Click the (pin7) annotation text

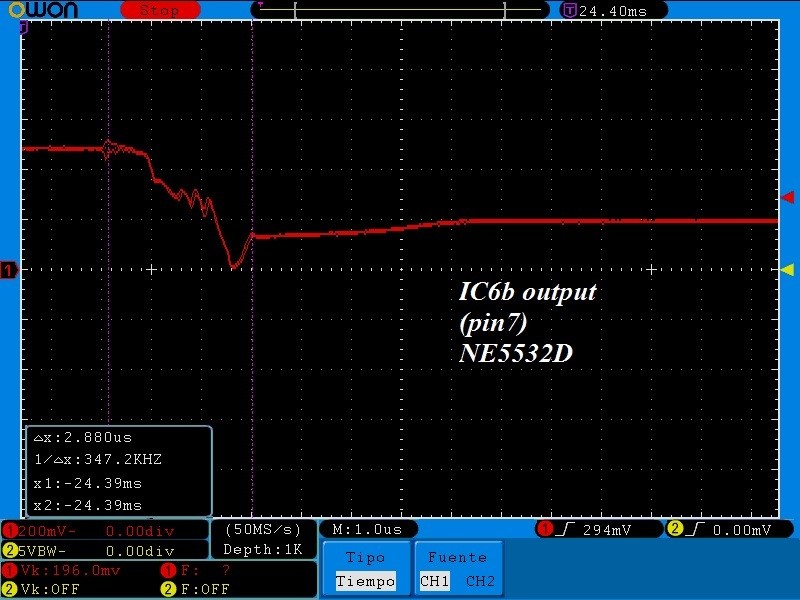[x=492, y=322]
